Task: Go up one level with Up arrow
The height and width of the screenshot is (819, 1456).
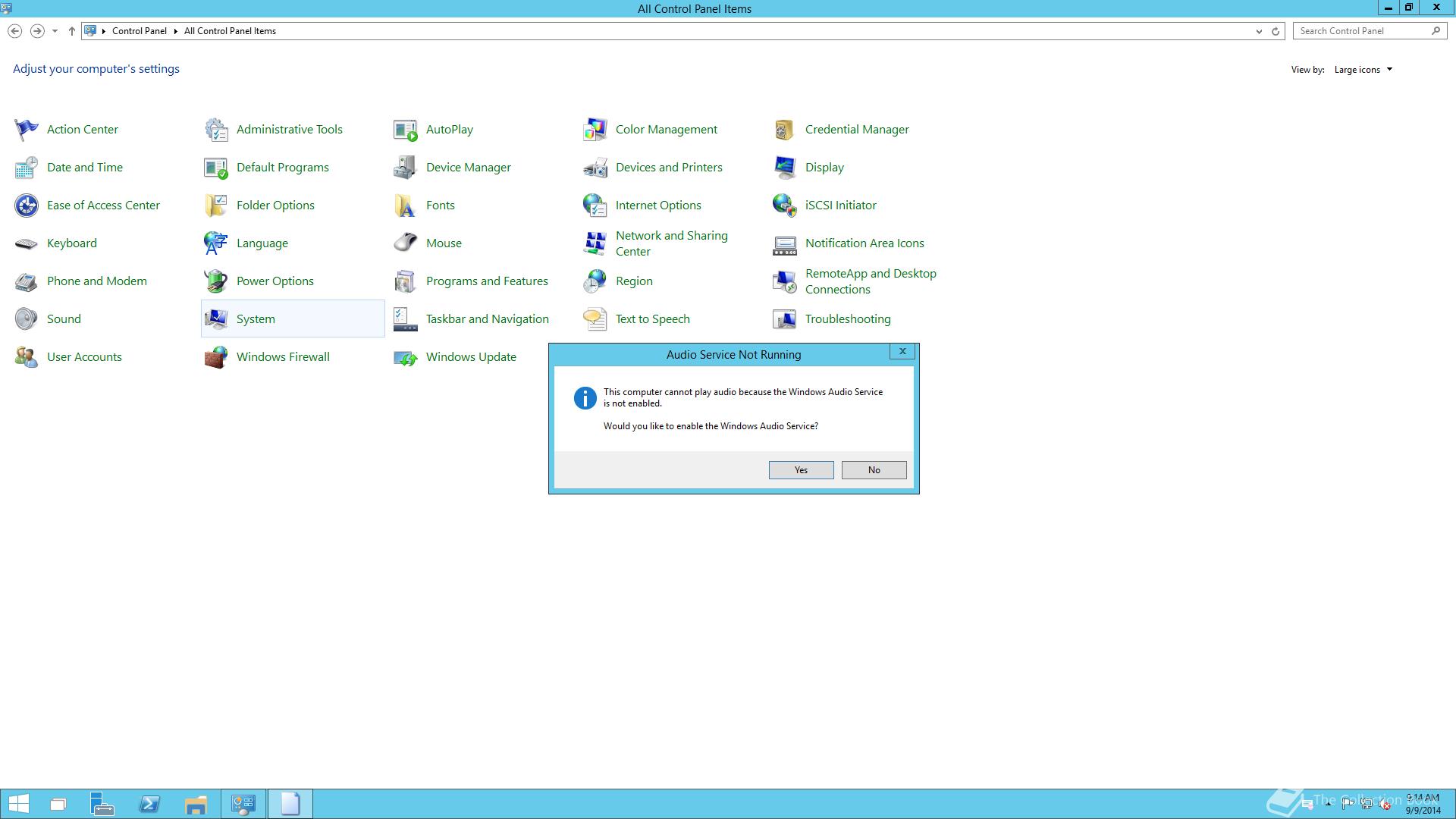Action: tap(71, 31)
